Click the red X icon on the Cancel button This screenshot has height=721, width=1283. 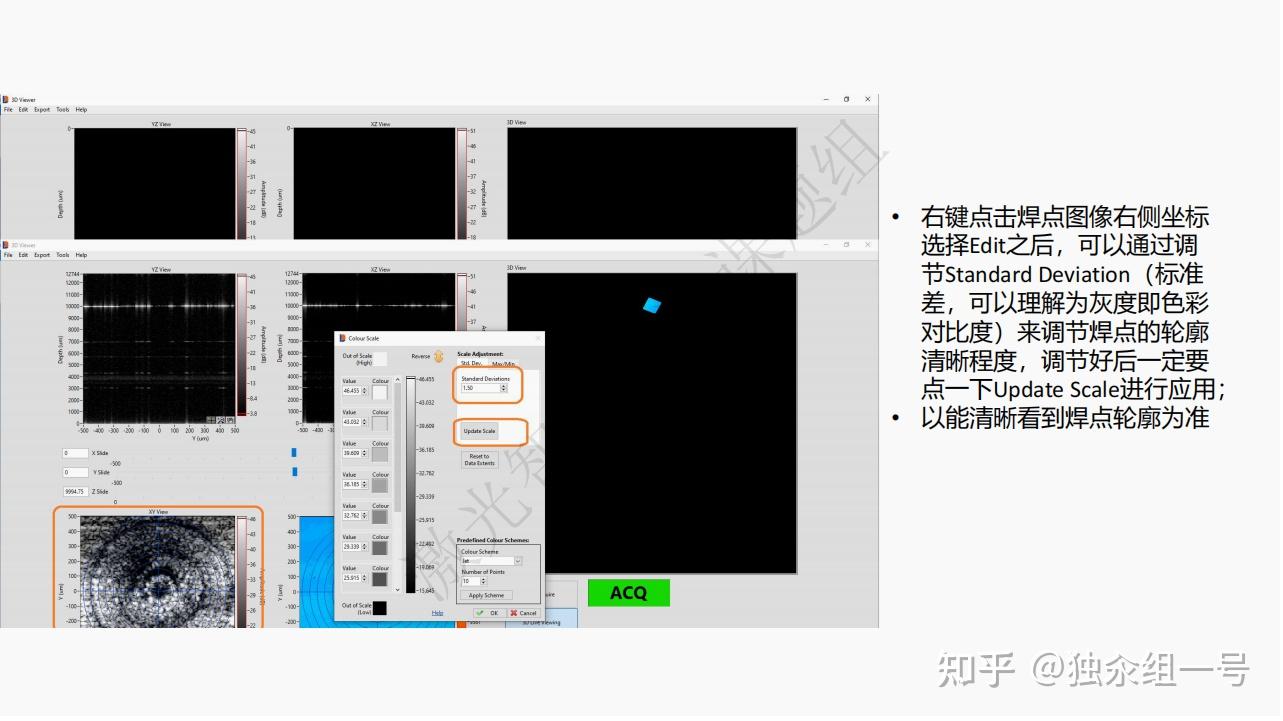[x=515, y=613]
